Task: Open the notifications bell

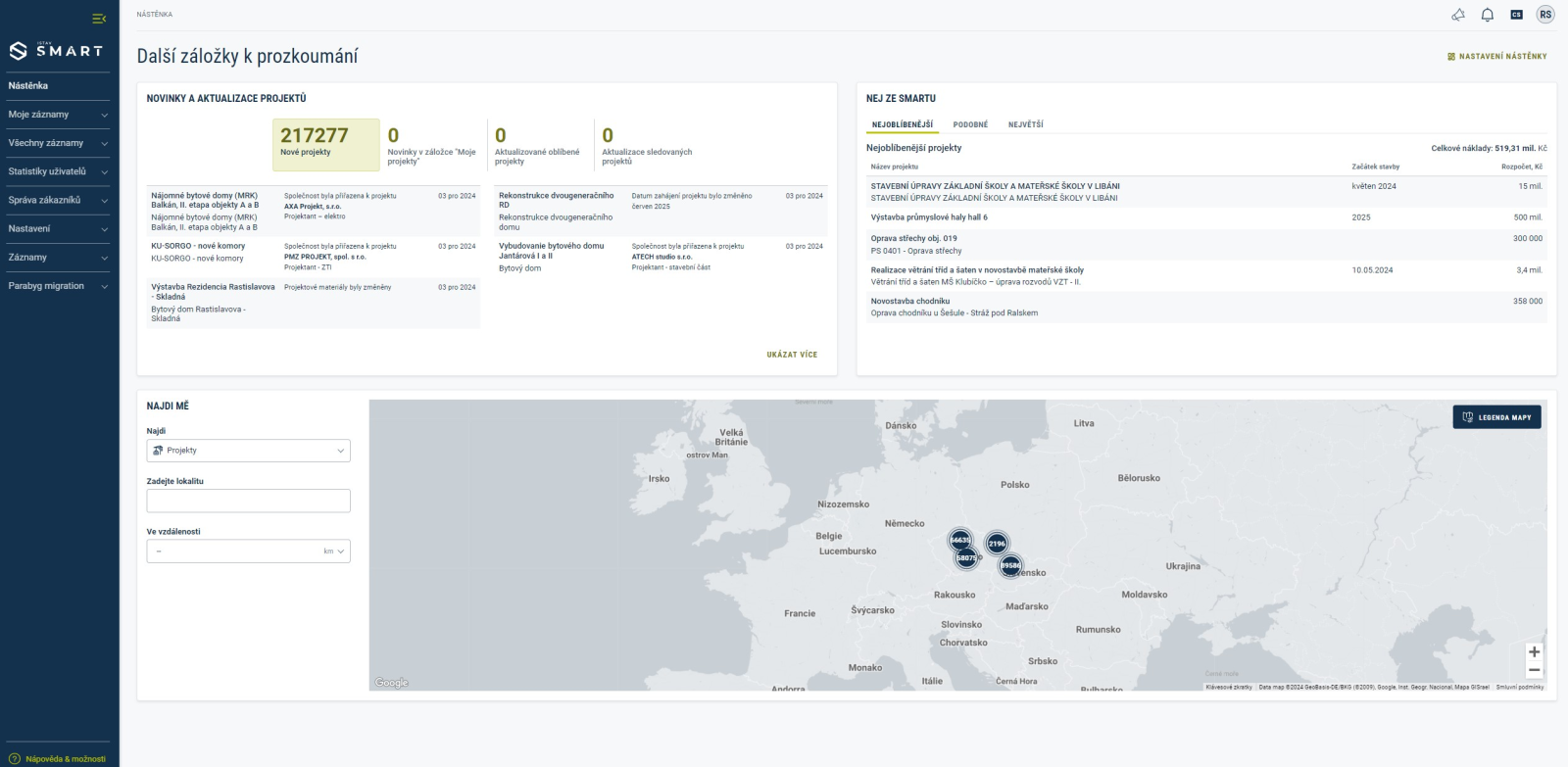Action: (1487, 15)
